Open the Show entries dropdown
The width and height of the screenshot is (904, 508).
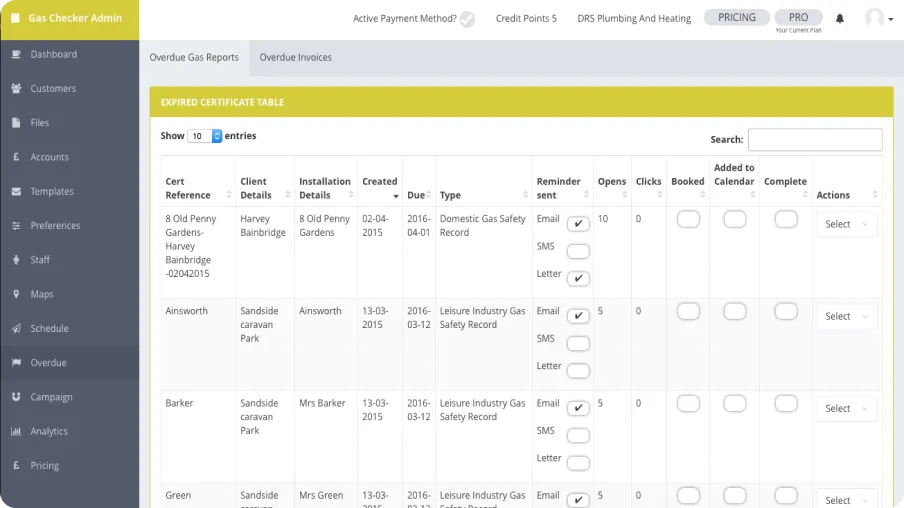click(x=204, y=136)
